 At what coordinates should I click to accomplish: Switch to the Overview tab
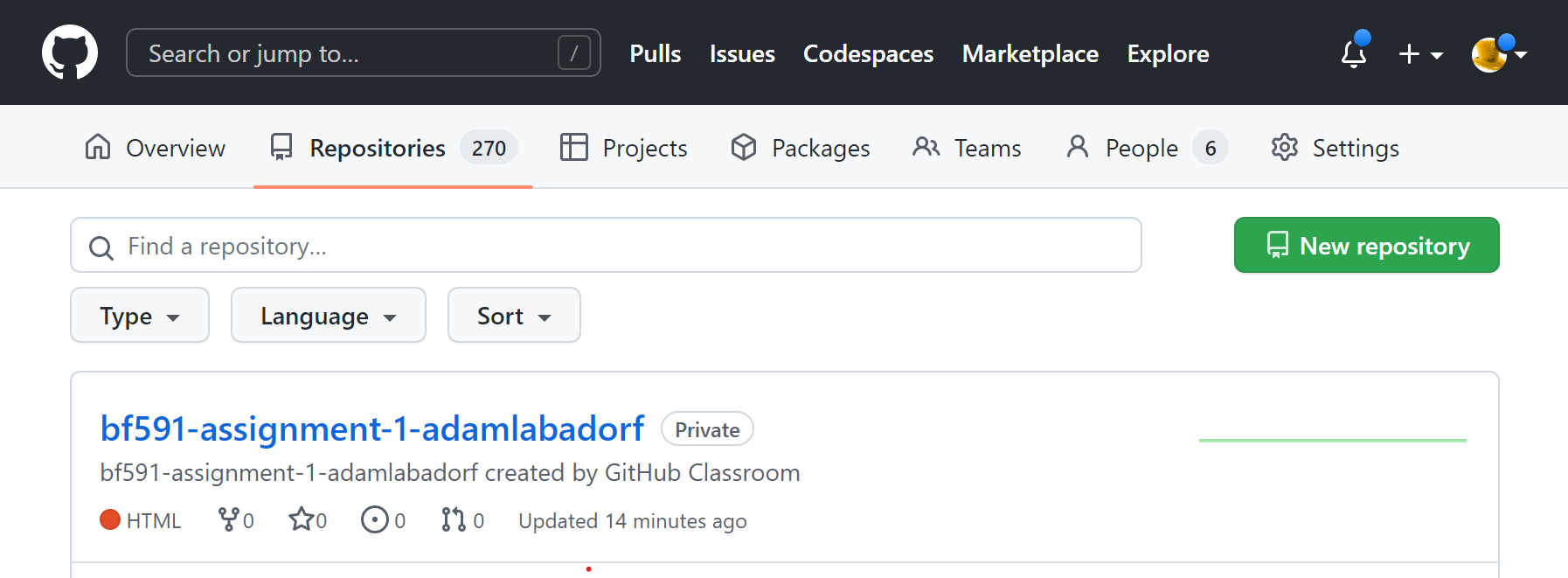(x=156, y=148)
